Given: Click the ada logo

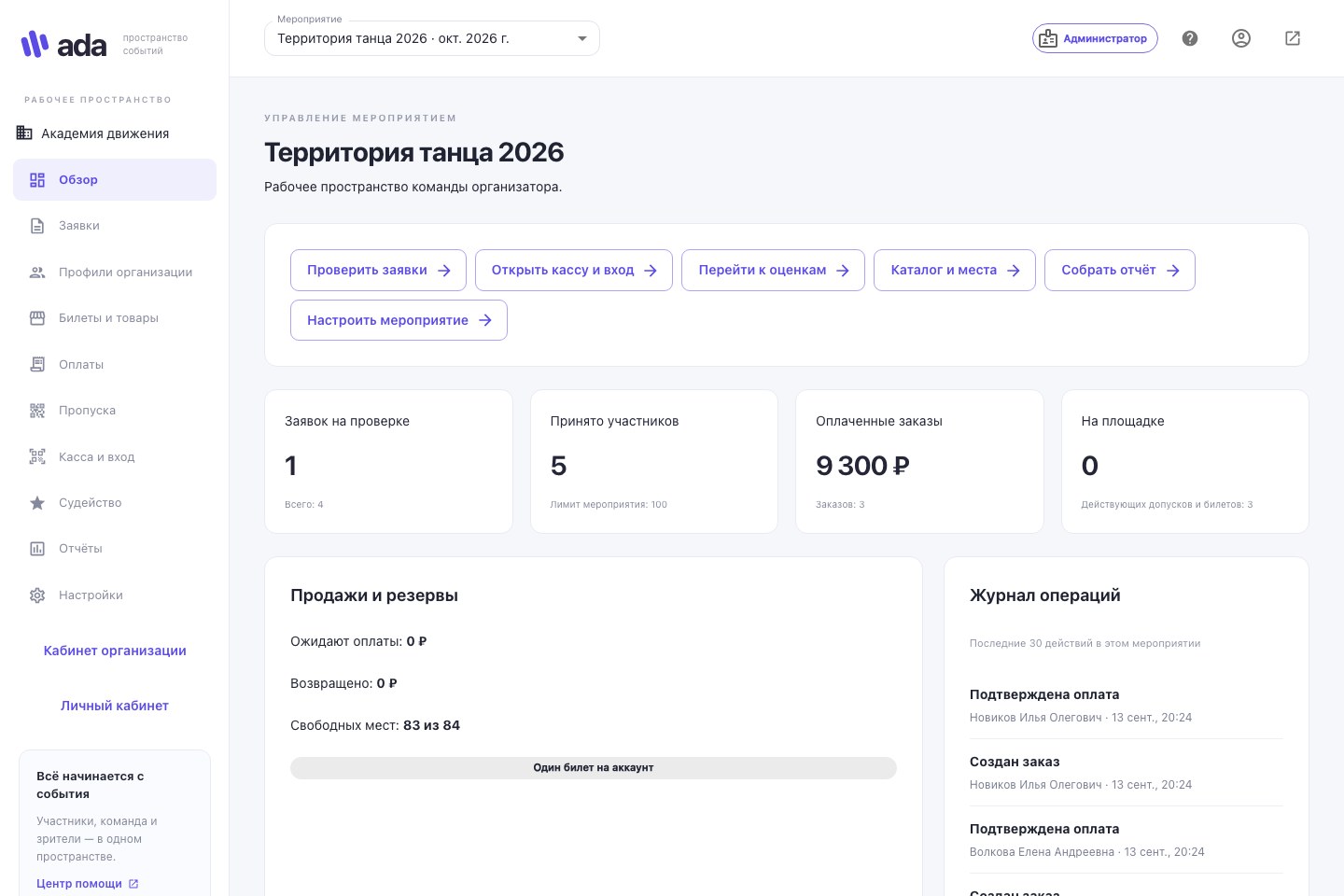Looking at the screenshot, I should (63, 44).
